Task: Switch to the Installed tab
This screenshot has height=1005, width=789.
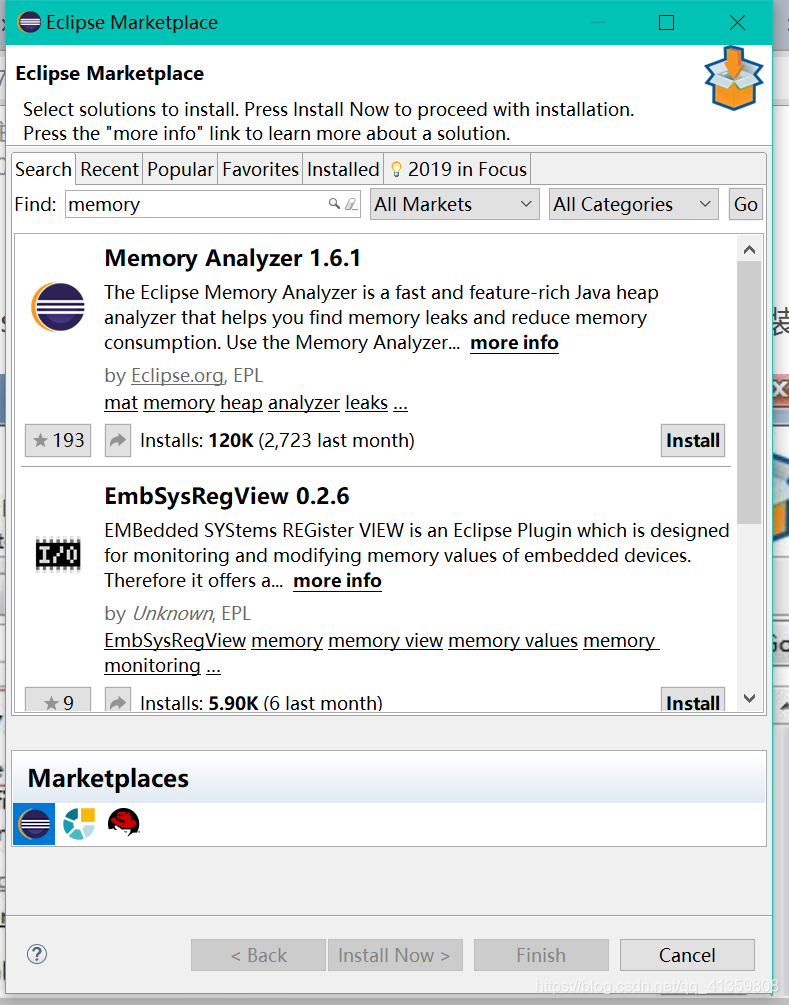Action: (x=343, y=169)
